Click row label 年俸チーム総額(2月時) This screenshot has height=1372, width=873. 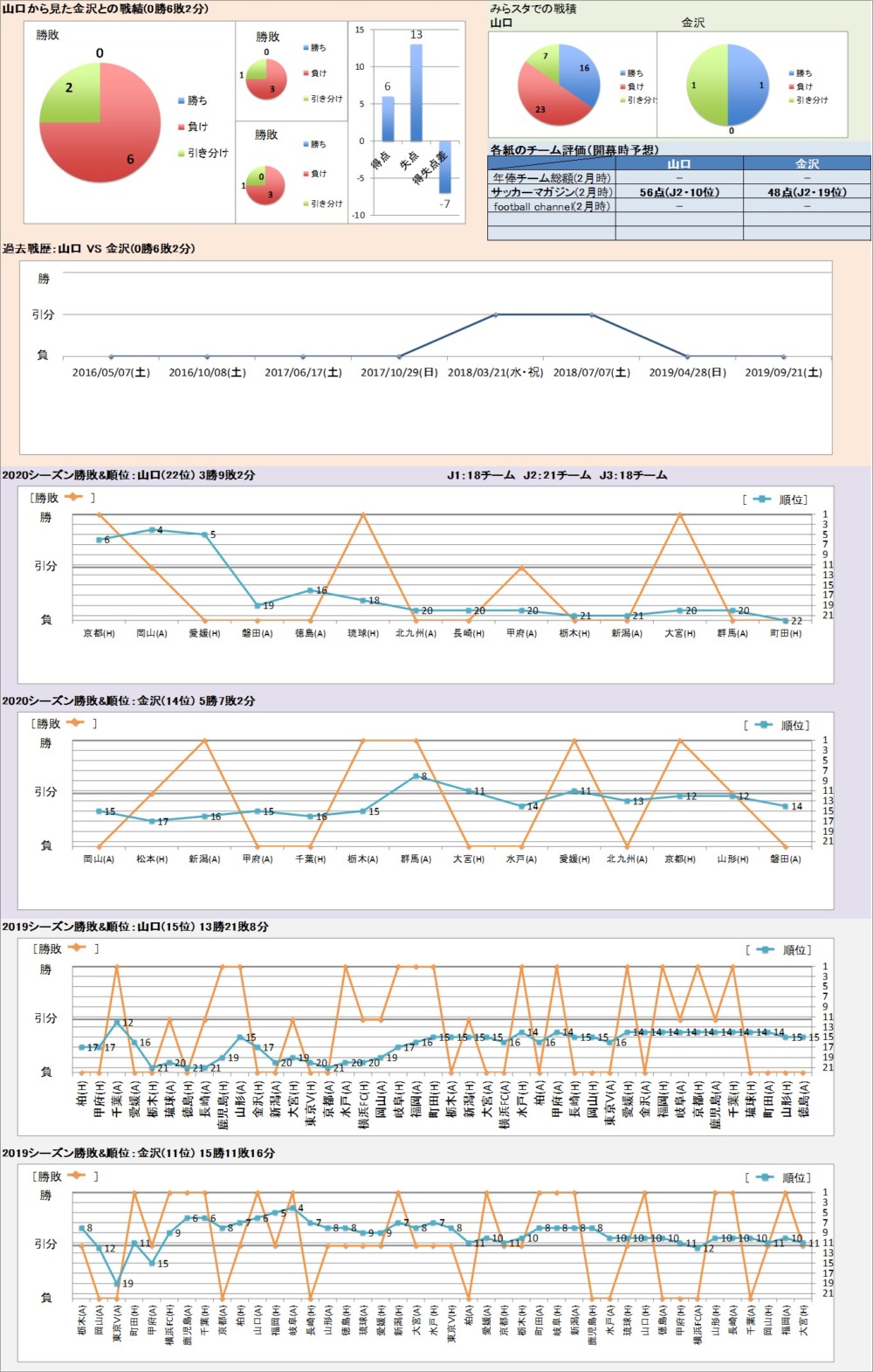(552, 178)
